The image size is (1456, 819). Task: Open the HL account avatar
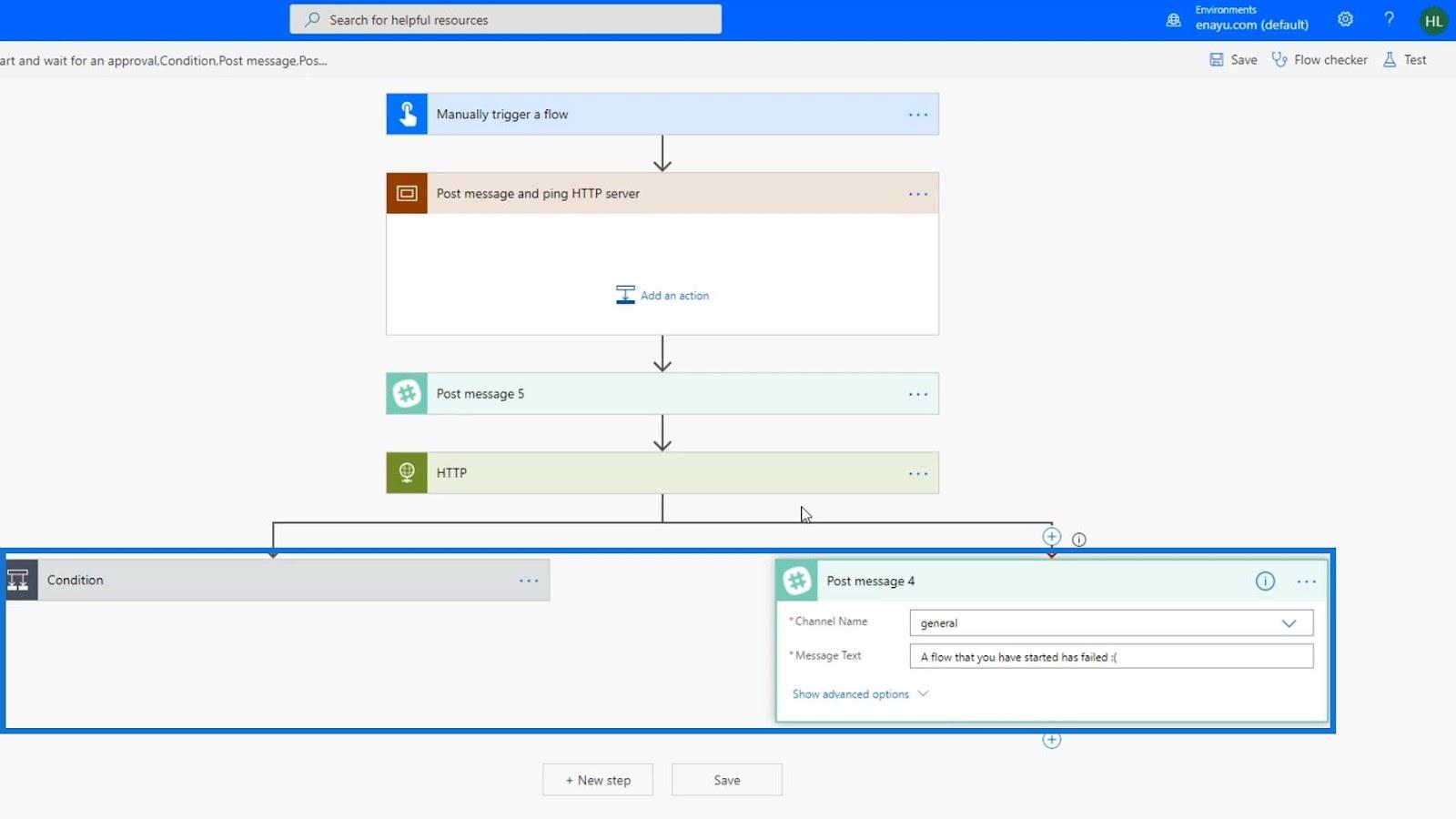[x=1434, y=21]
